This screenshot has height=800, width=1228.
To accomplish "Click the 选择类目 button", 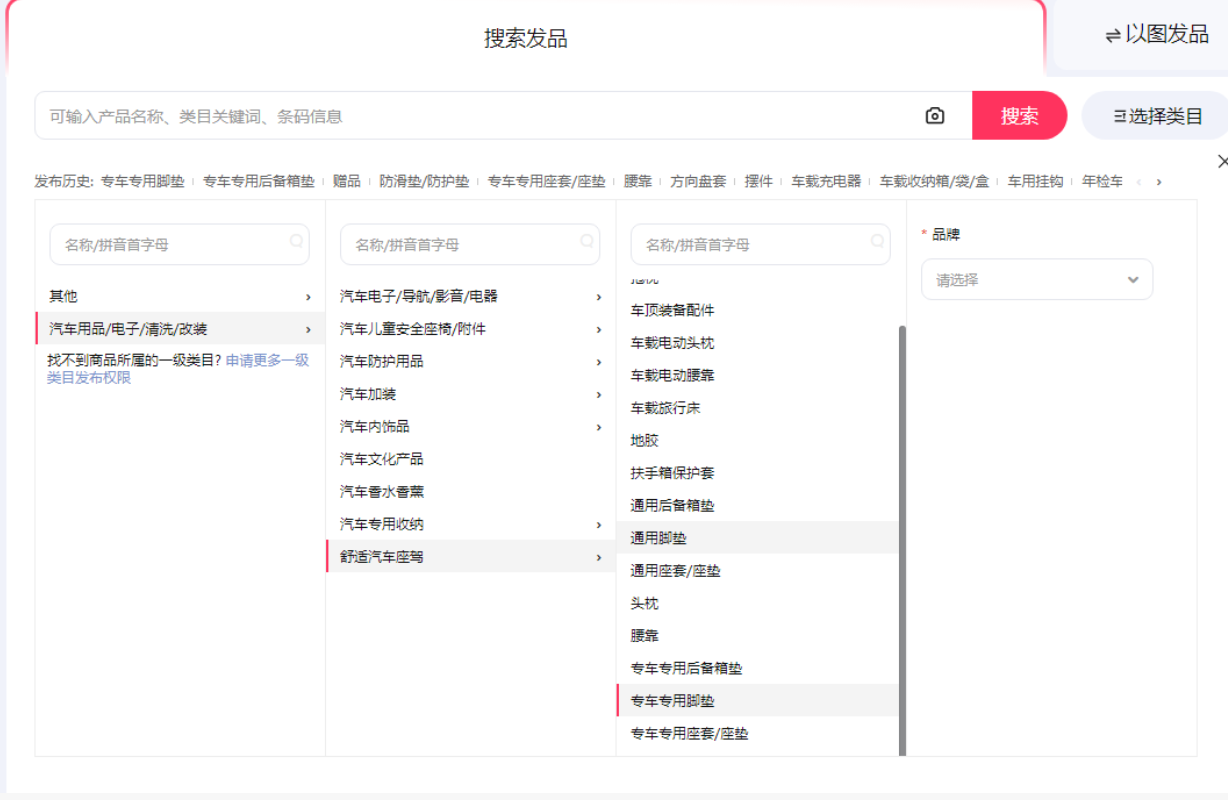I will (1157, 116).
